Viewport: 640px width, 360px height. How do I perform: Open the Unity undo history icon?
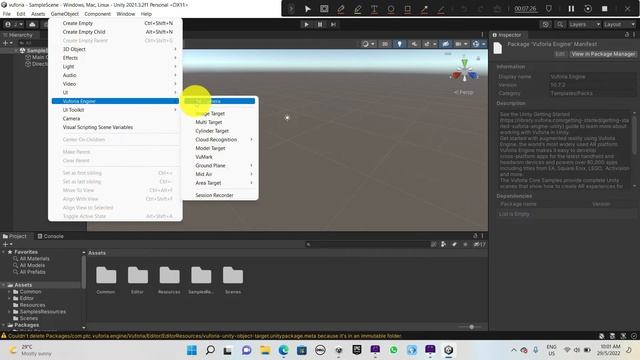(546, 24)
